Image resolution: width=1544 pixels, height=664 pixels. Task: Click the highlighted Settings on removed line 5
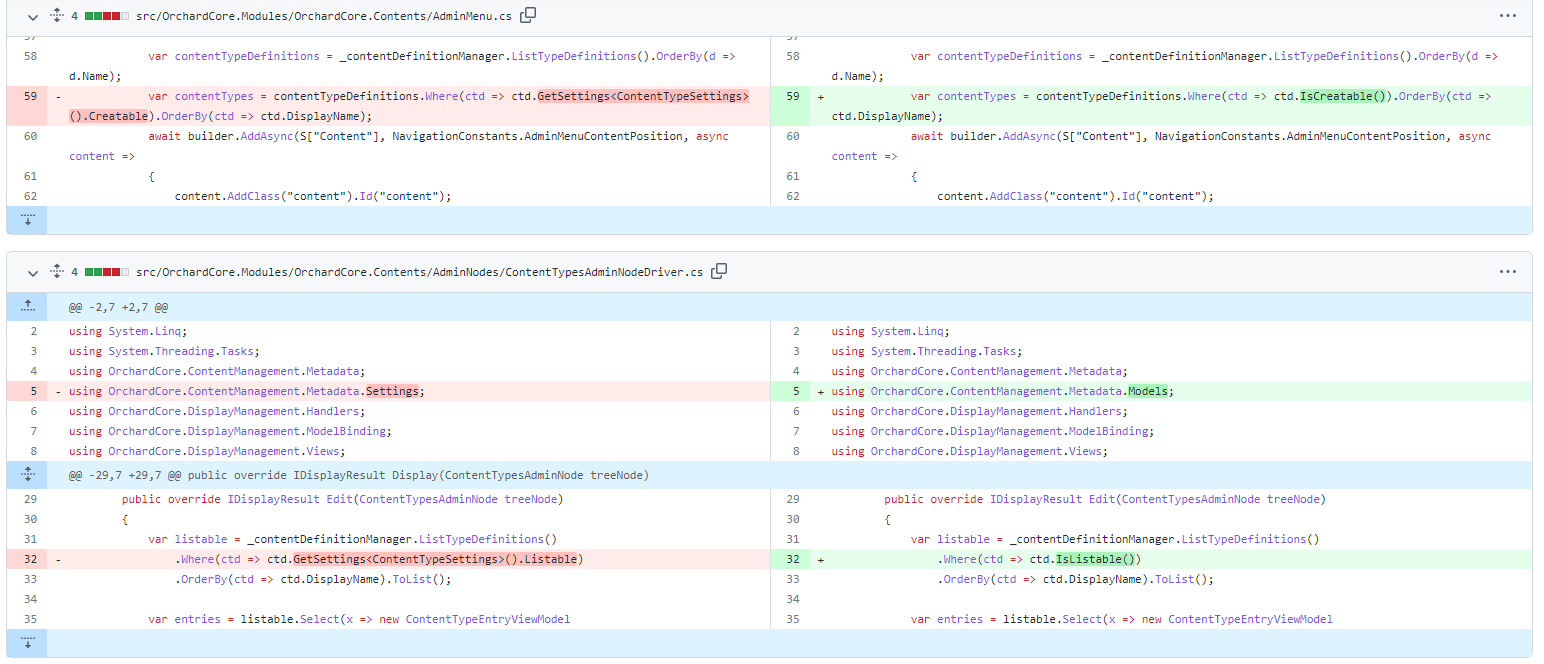(392, 391)
